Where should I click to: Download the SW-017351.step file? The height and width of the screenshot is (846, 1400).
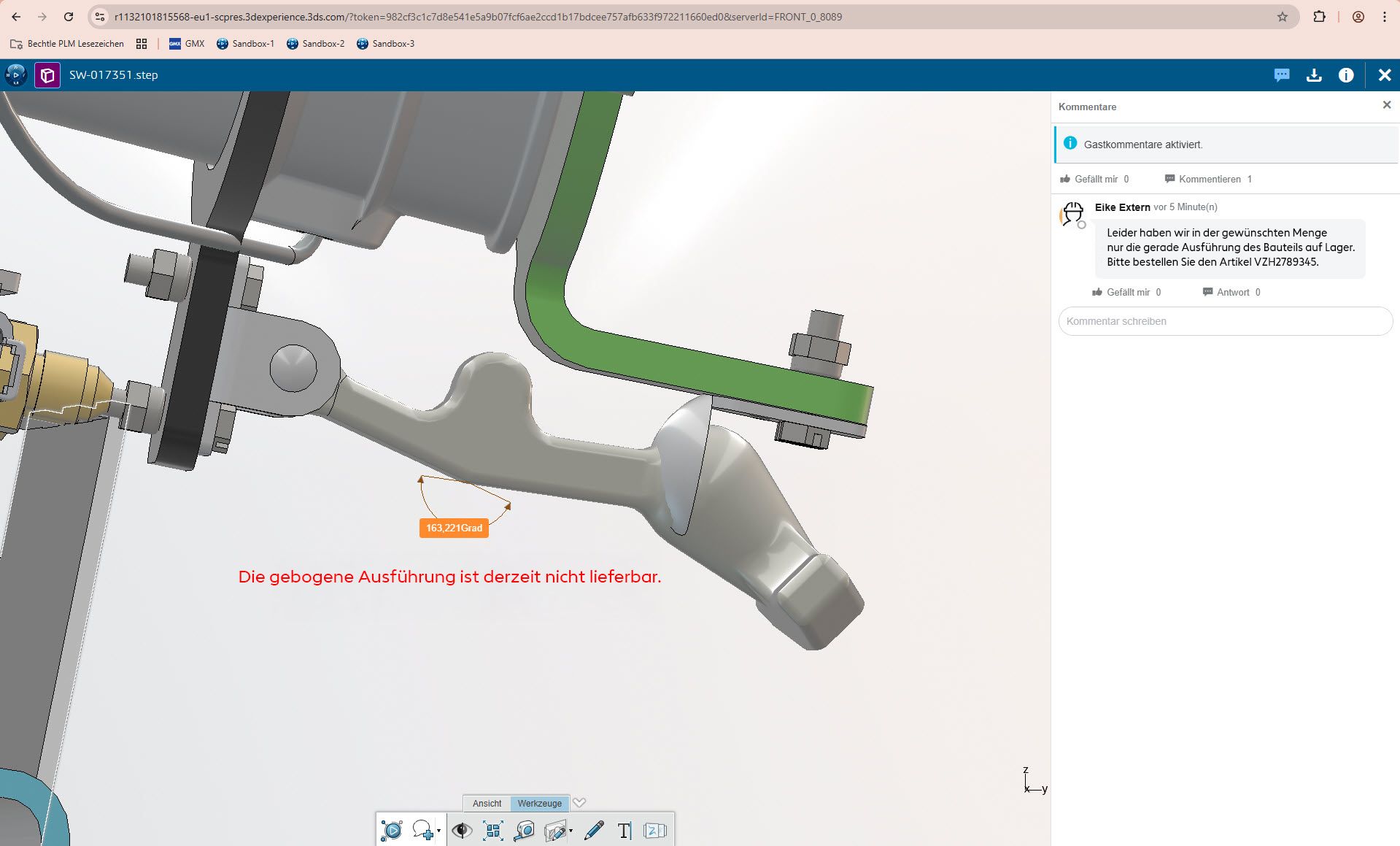(1313, 75)
